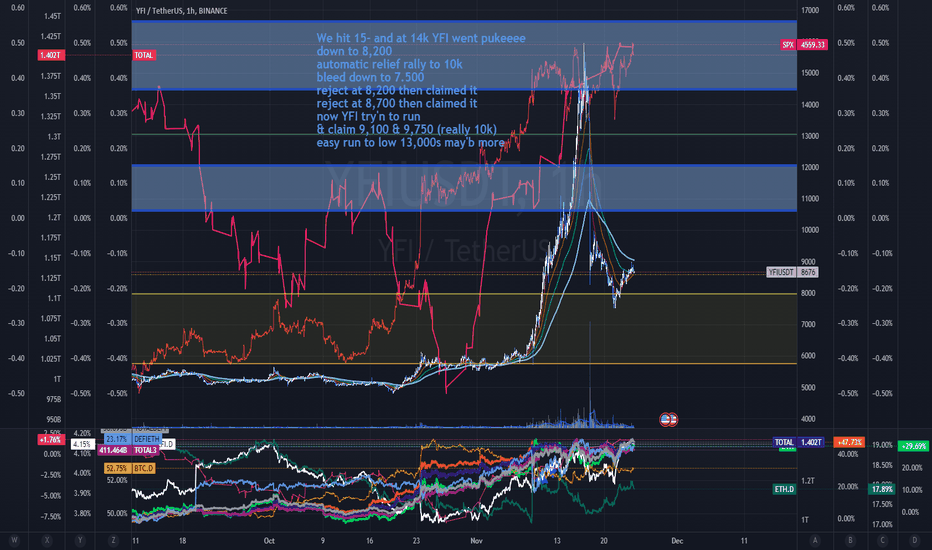This screenshot has height=550, width=932.
Task: Click the Oct label on the time axis
Action: [269, 540]
